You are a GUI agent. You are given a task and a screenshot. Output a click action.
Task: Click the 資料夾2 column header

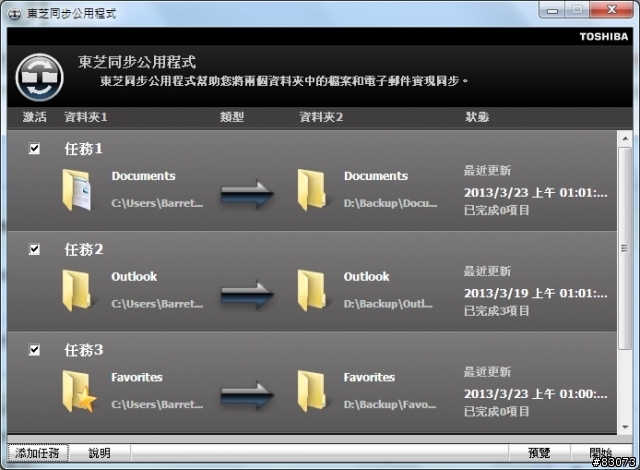tap(321, 117)
